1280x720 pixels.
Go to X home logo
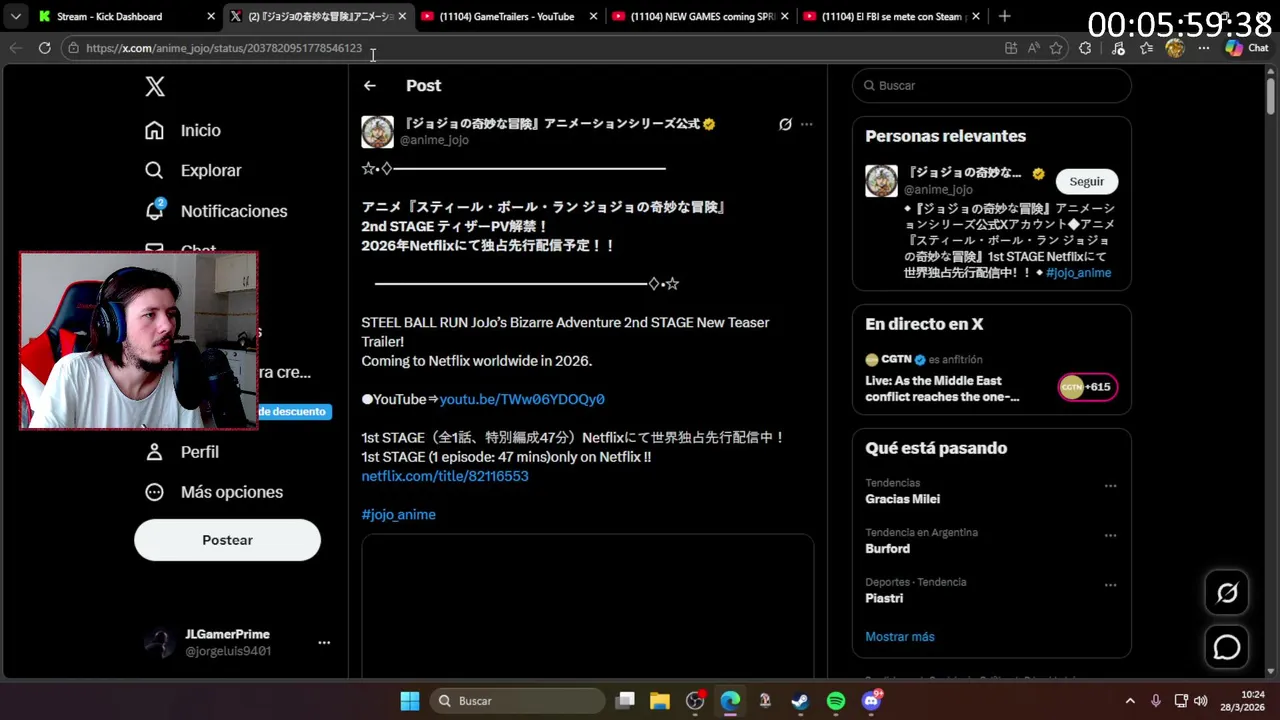coord(155,86)
